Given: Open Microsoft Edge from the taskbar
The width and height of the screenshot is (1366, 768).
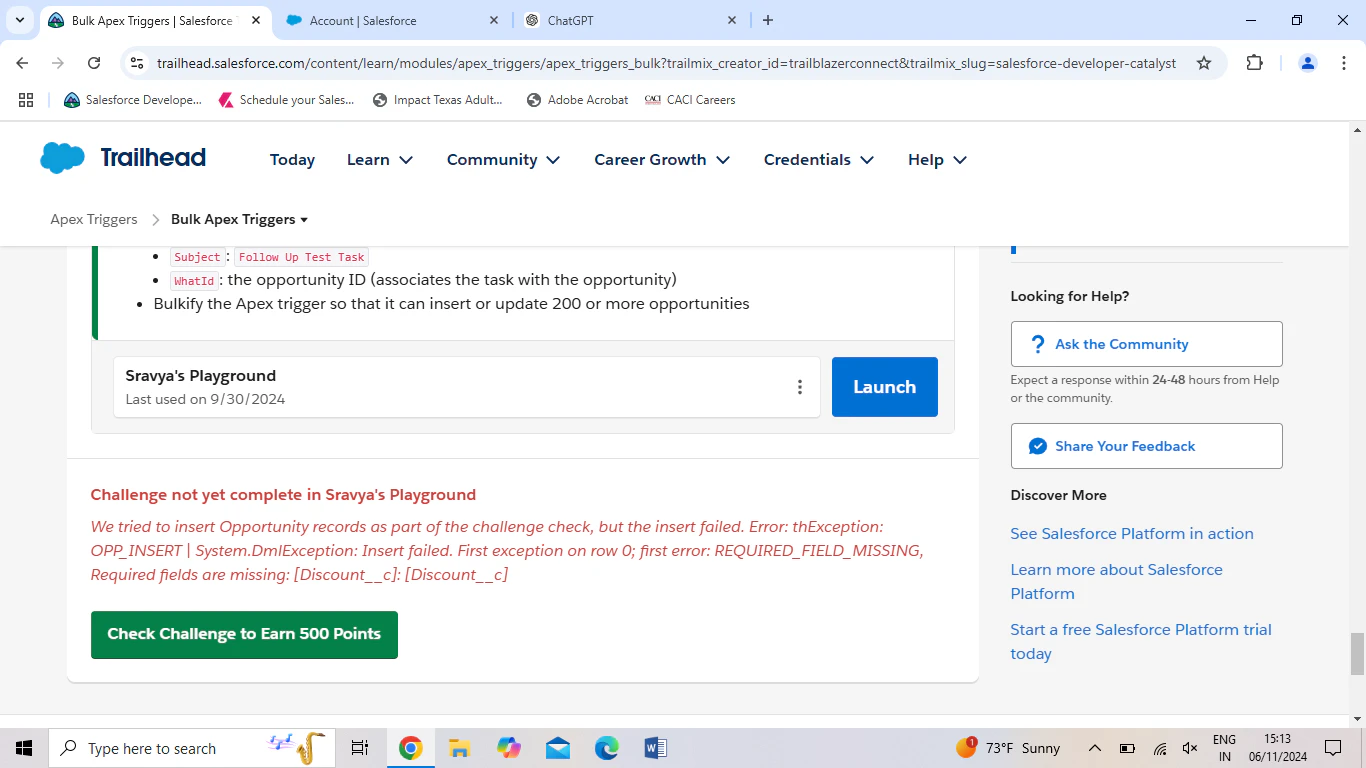Looking at the screenshot, I should pyautogui.click(x=607, y=748).
